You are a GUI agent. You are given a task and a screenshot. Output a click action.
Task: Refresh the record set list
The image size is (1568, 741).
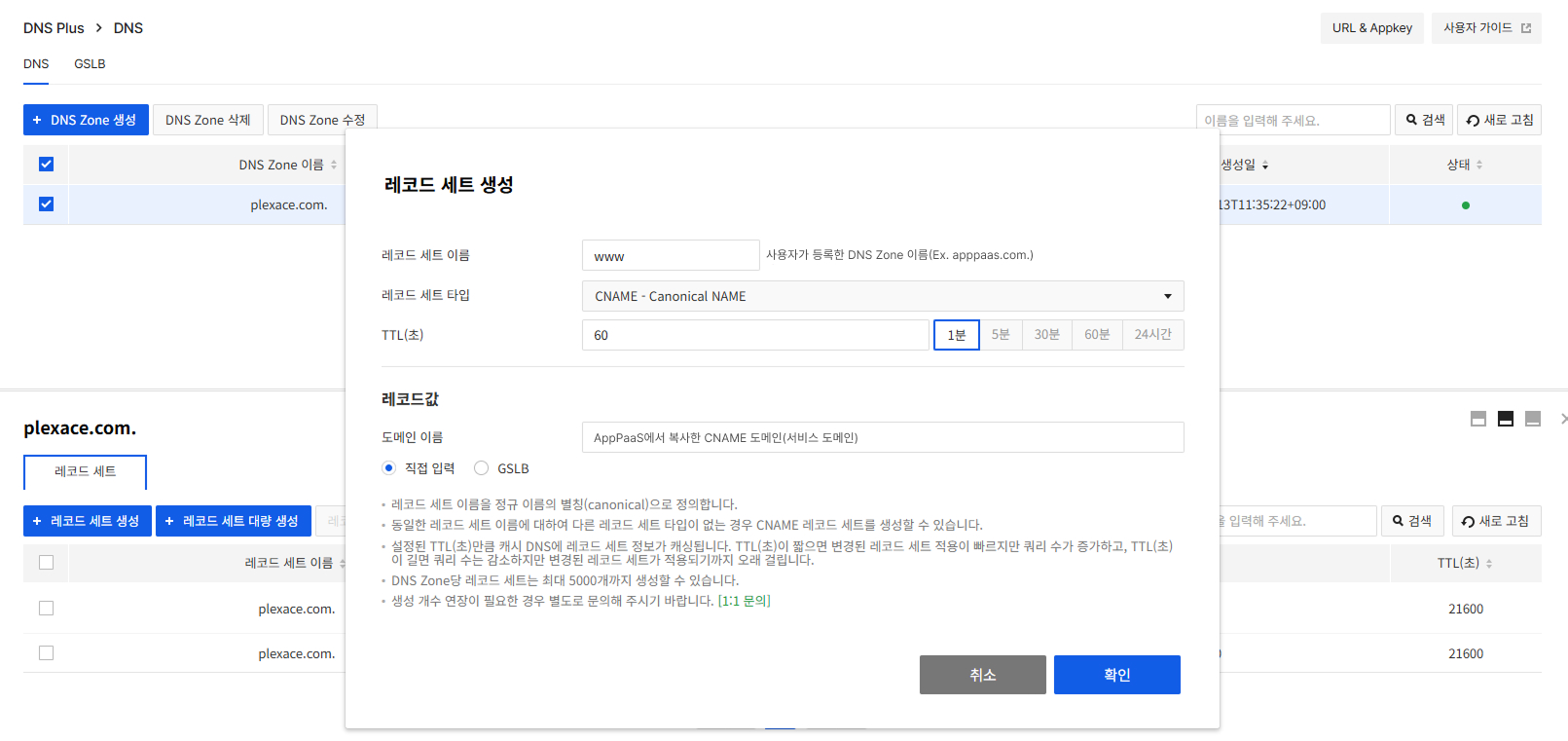[1495, 521]
